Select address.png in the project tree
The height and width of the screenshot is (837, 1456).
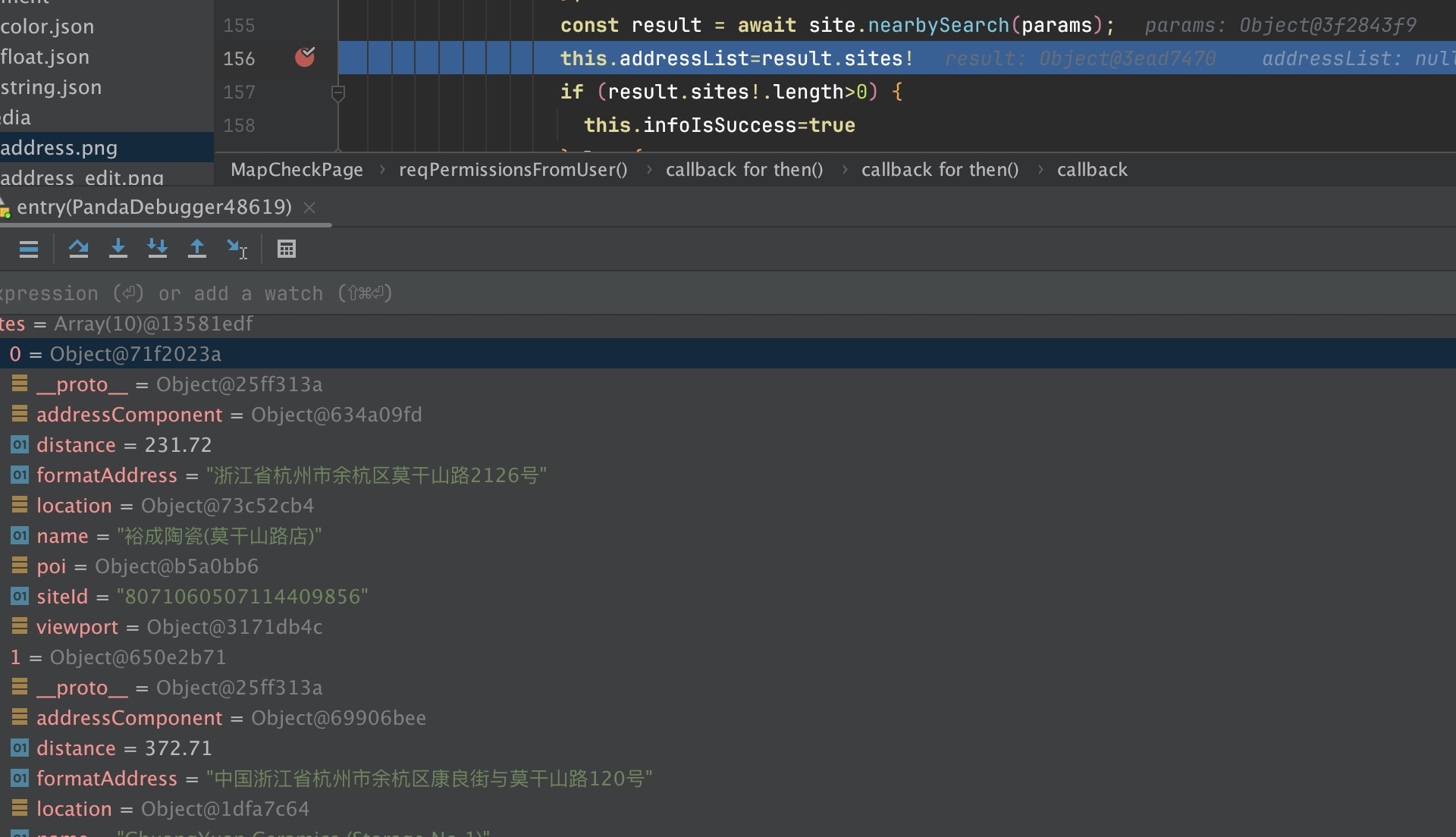coord(59,148)
